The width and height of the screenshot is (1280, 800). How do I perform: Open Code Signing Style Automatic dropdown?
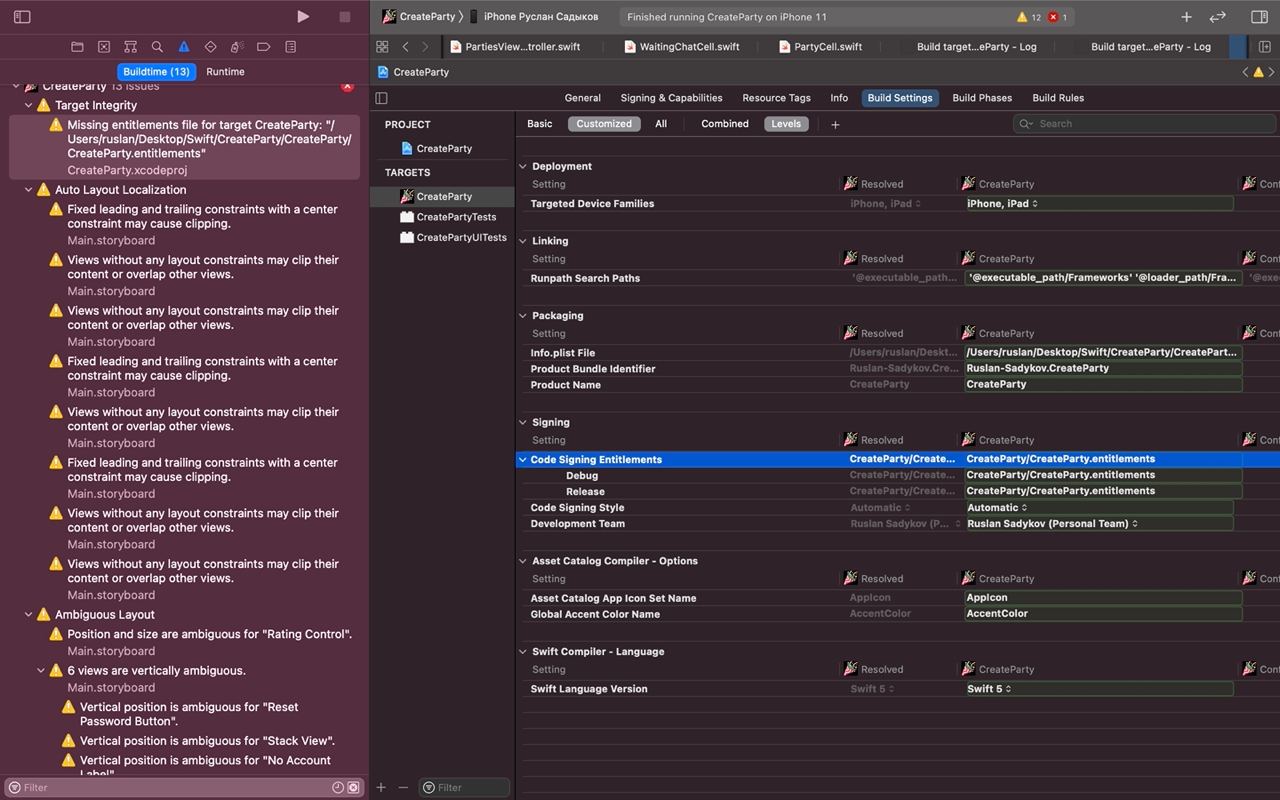[x=1098, y=508]
